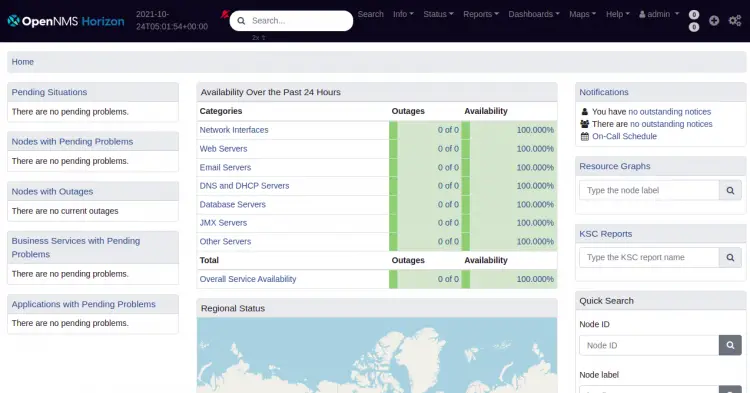Click the timestamp in the header
This screenshot has height=393, width=750.
tap(172, 21)
